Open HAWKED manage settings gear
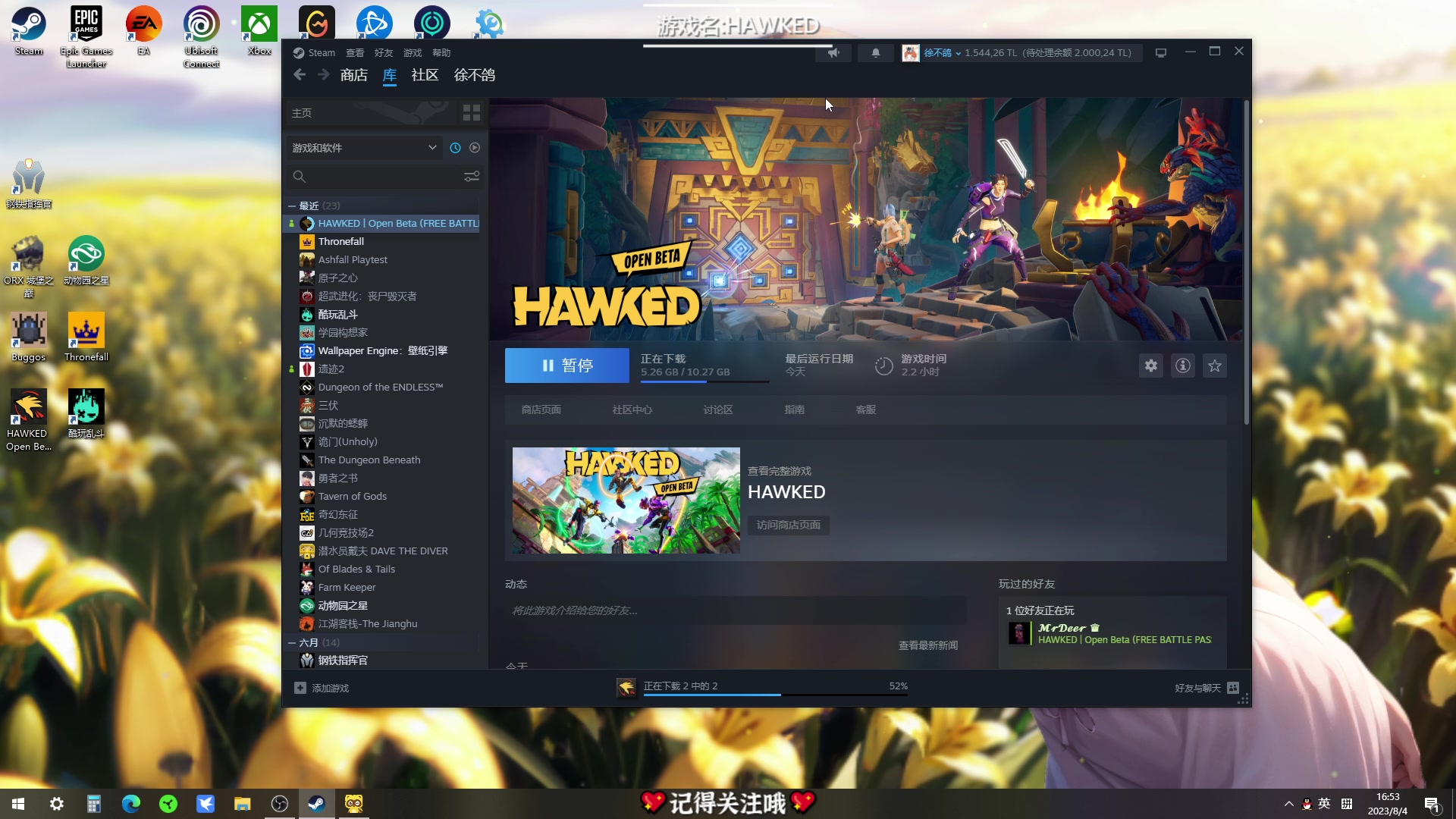Viewport: 1456px width, 819px height. point(1151,366)
